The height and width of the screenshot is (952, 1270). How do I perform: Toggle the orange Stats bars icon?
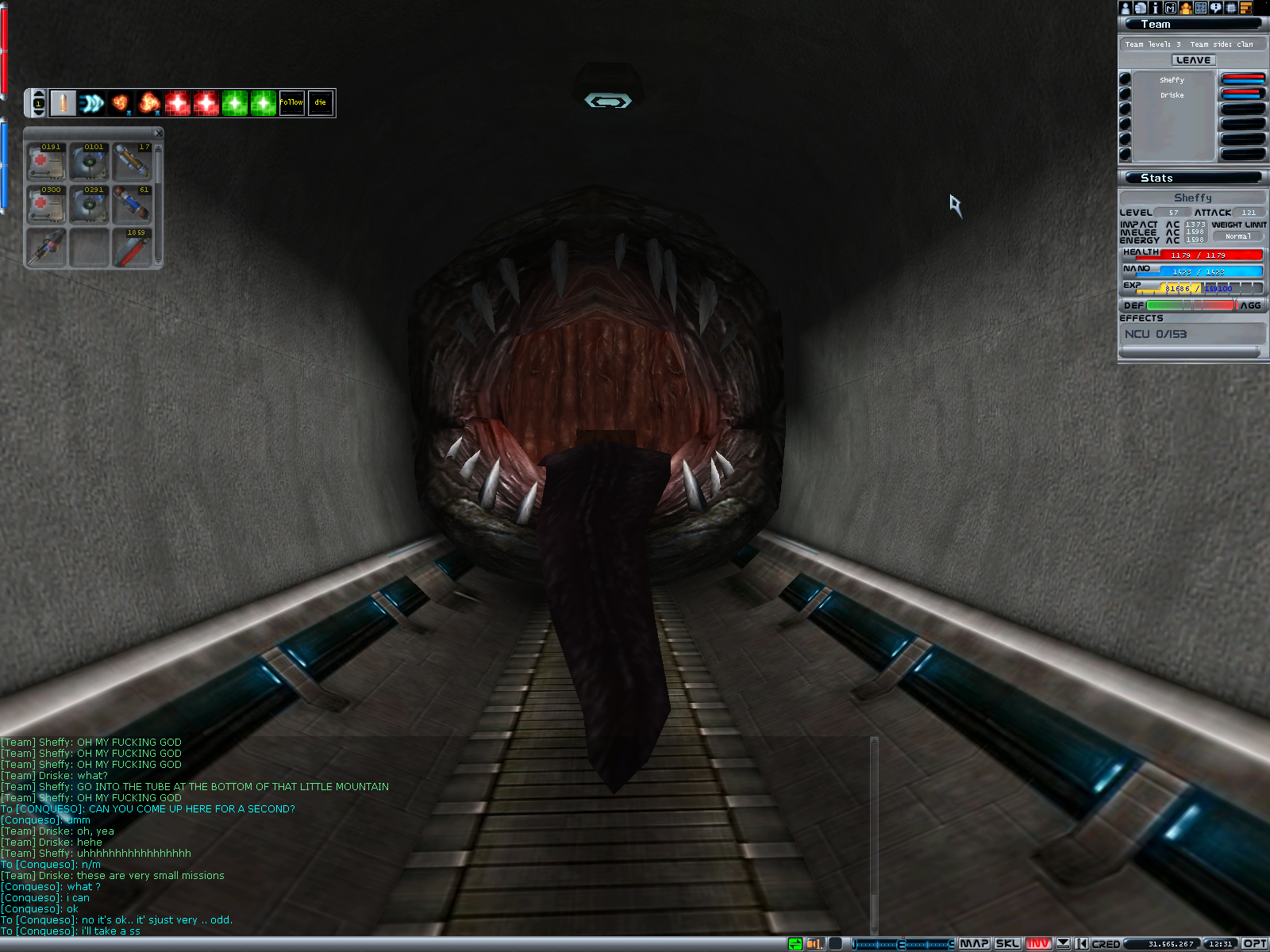click(x=1246, y=8)
